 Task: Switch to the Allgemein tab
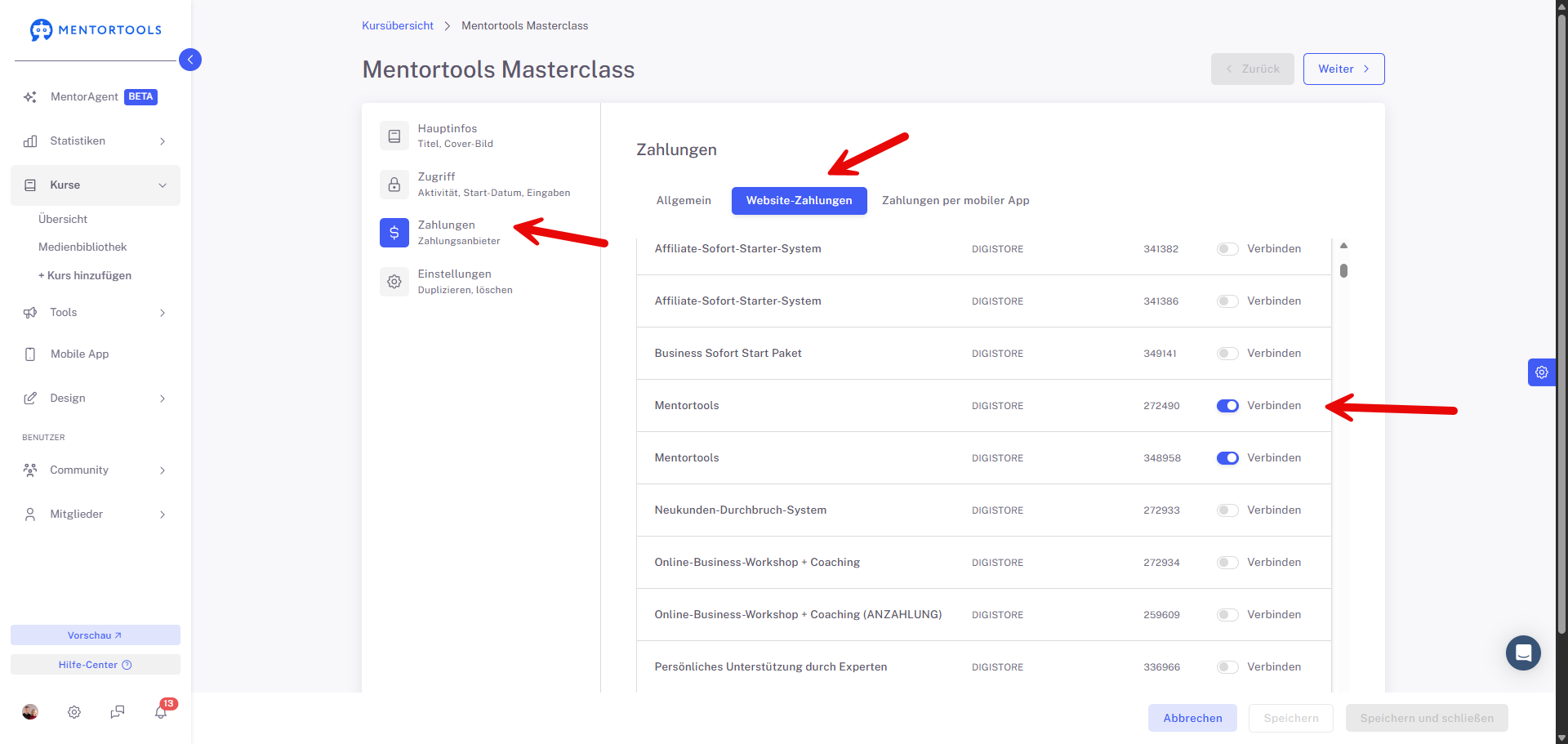pyautogui.click(x=684, y=201)
